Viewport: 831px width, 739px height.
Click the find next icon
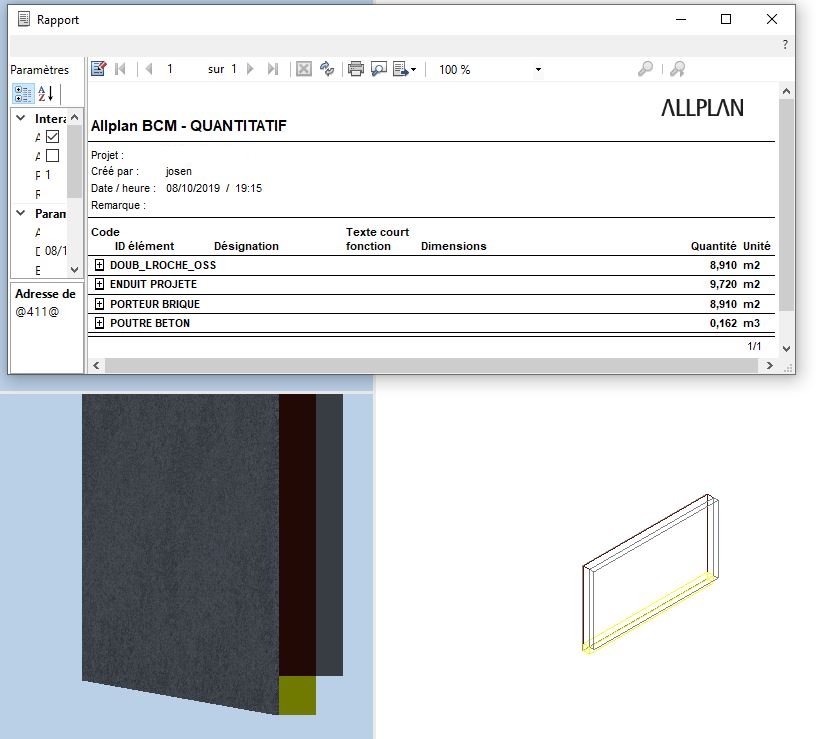click(x=677, y=69)
